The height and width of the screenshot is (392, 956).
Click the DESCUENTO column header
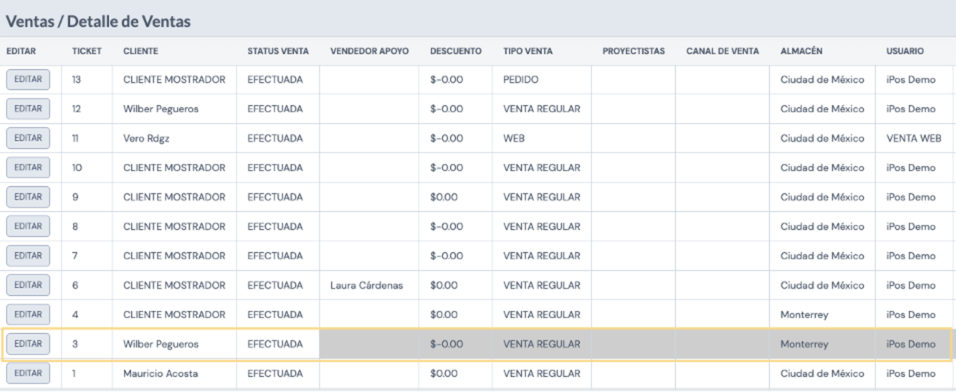455,51
